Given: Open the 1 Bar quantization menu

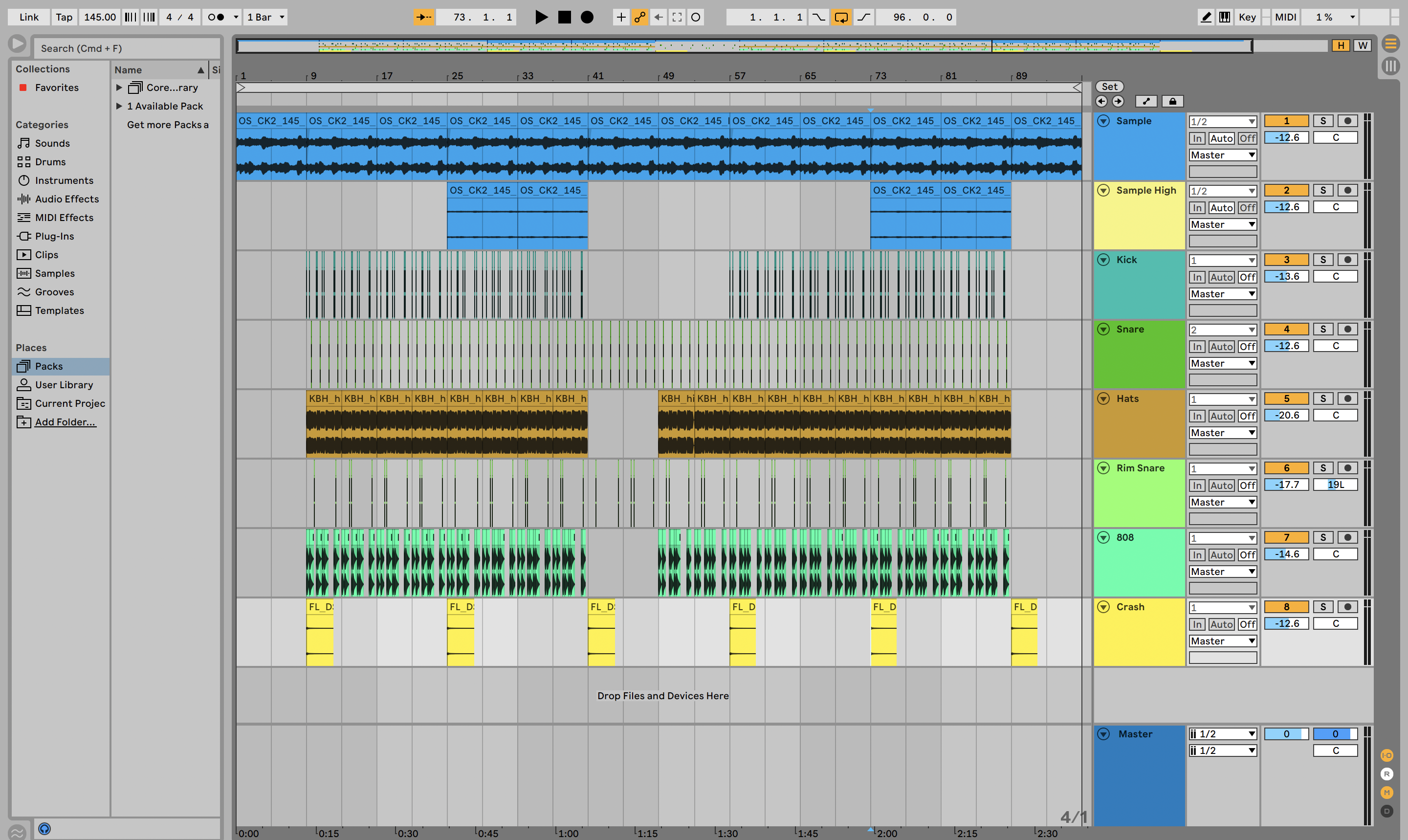Looking at the screenshot, I should [x=266, y=17].
